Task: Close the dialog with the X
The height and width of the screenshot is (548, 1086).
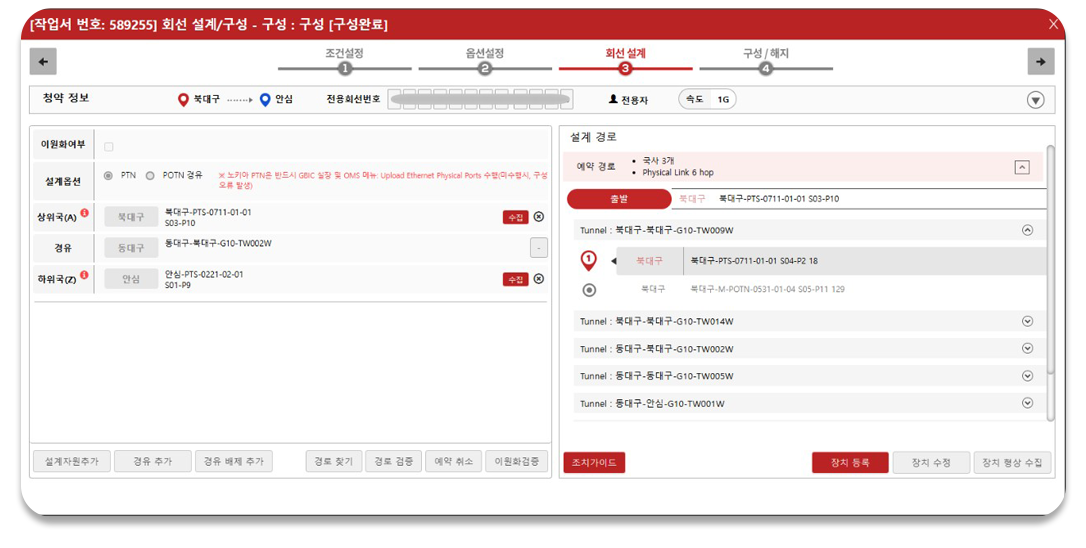Action: 1053,24
